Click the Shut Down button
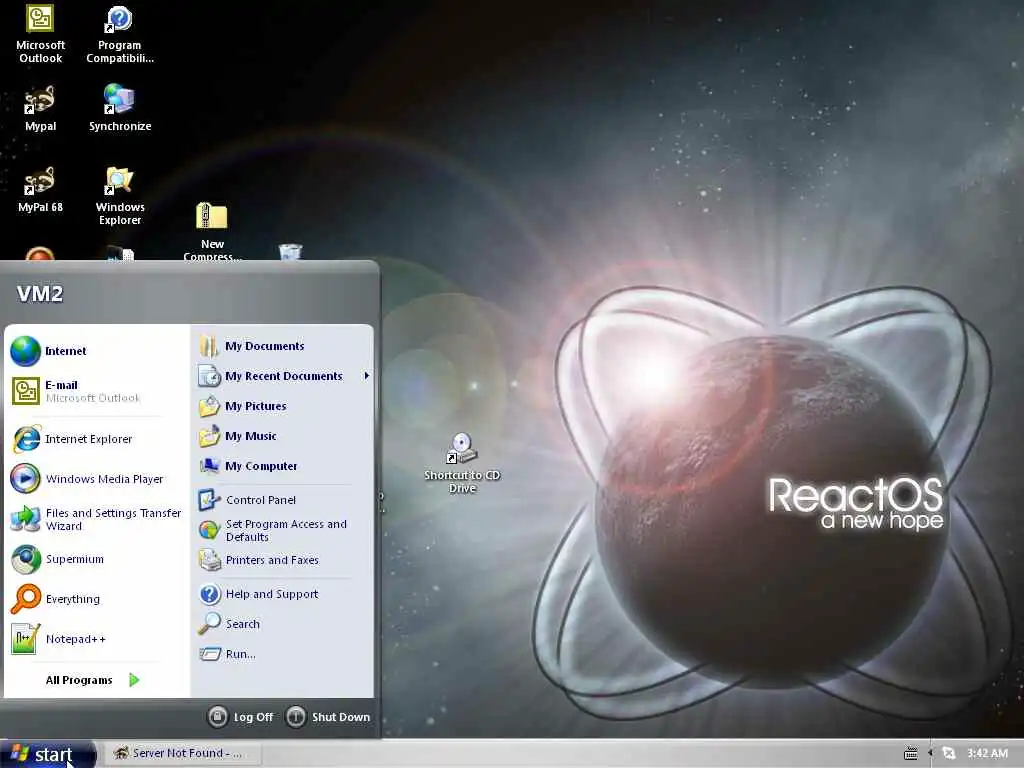This screenshot has width=1024, height=768. (328, 716)
